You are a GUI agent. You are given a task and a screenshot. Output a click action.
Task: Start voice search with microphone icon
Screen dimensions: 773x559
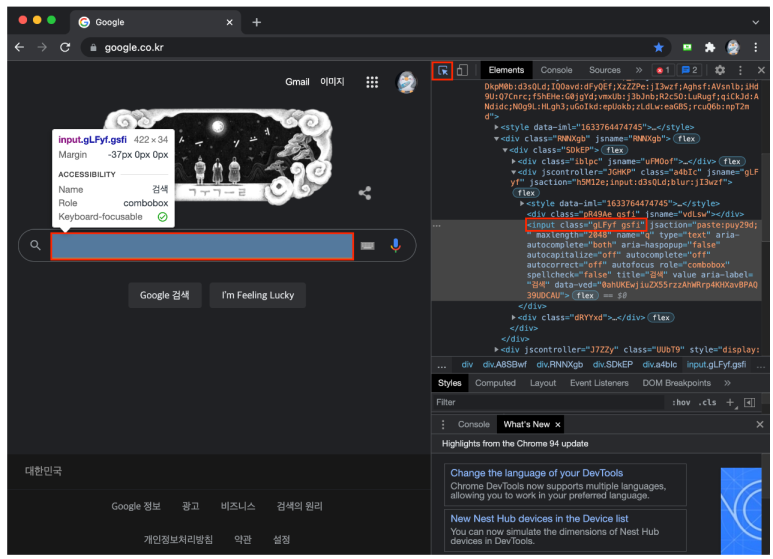pyautogui.click(x=395, y=245)
